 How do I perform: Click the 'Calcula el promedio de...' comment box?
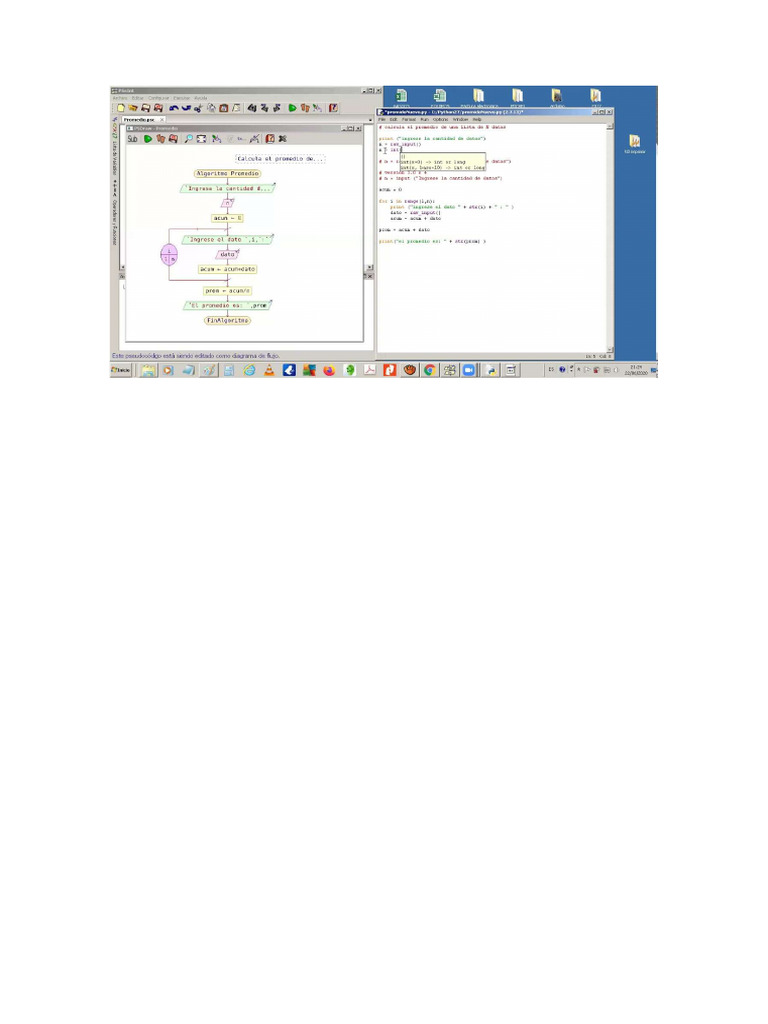tap(280, 159)
